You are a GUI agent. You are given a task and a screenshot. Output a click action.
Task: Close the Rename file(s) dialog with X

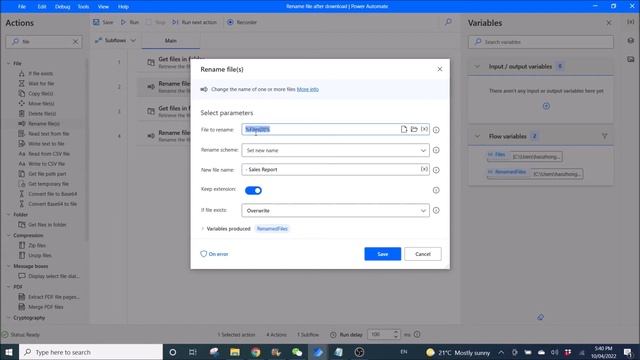click(440, 69)
